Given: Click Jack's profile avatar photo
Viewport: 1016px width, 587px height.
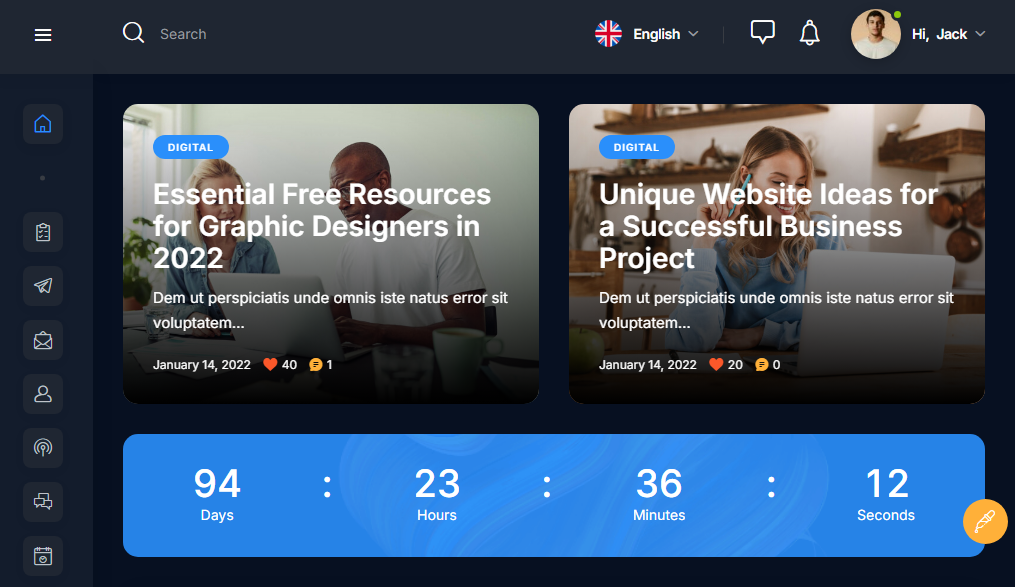Looking at the screenshot, I should [876, 34].
